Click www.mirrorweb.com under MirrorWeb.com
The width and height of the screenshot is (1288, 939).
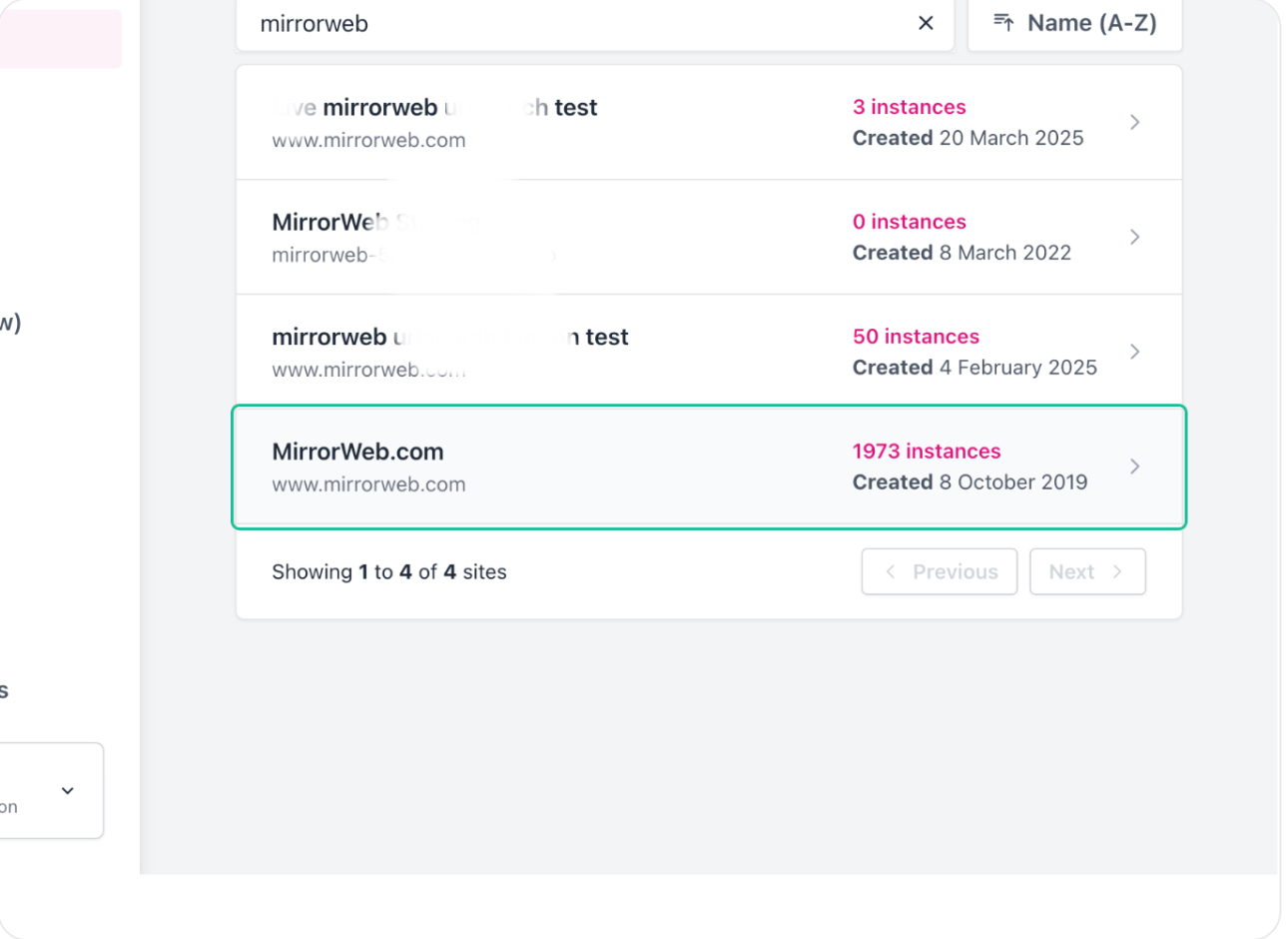pos(368,484)
